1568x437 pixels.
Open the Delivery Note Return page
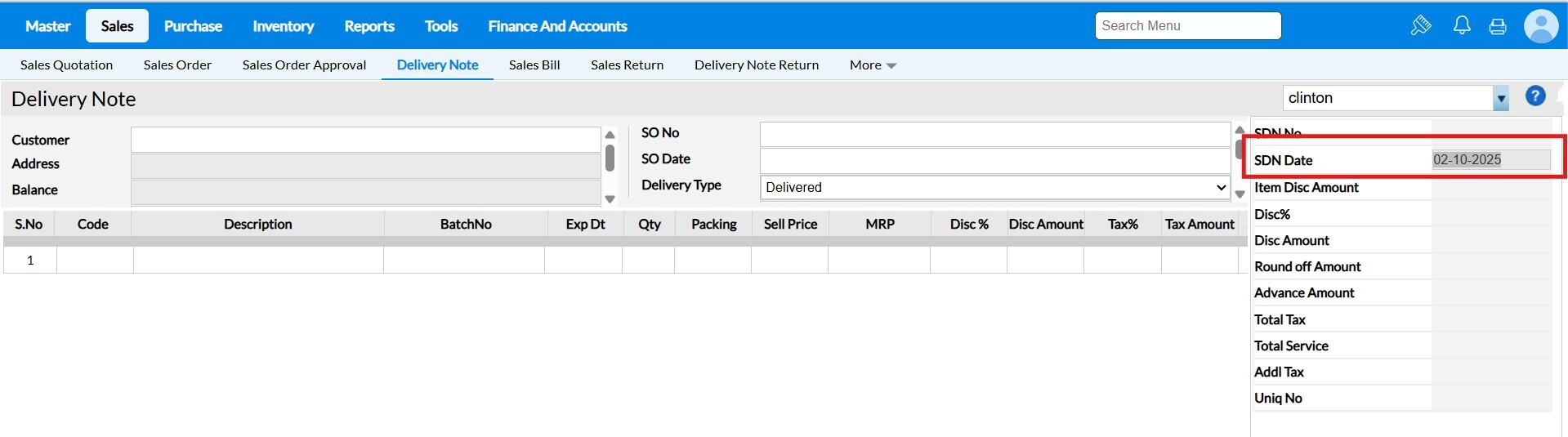click(757, 65)
